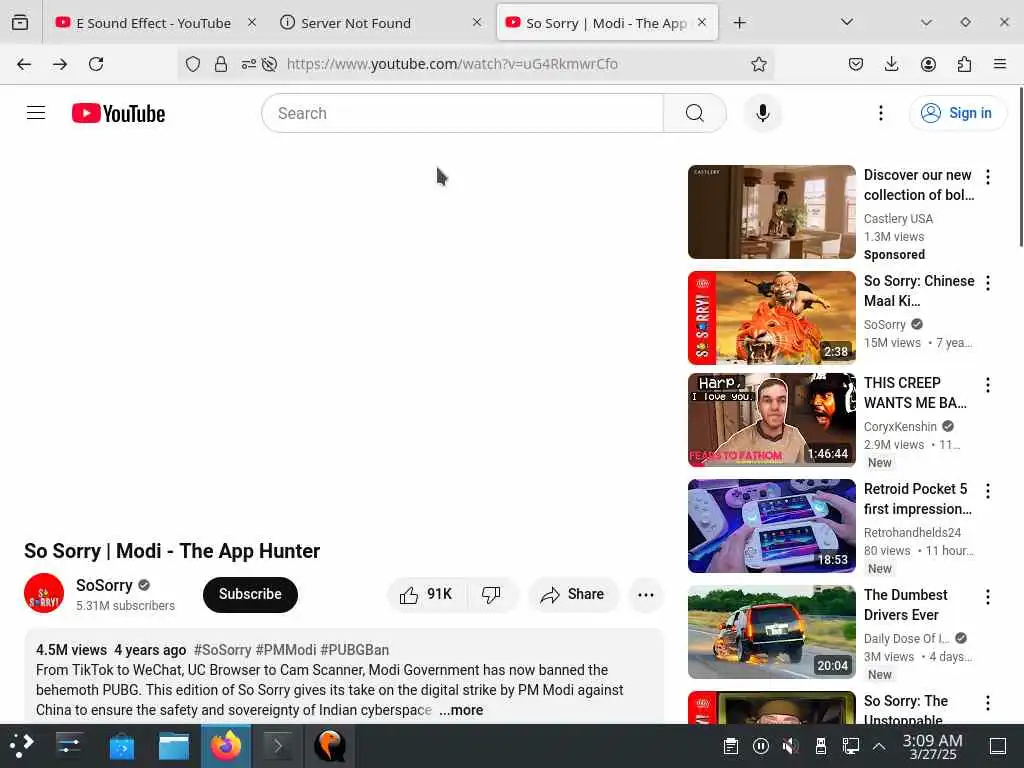Open clipboard tray icon
Screen dimensions: 1024x768
731,746
